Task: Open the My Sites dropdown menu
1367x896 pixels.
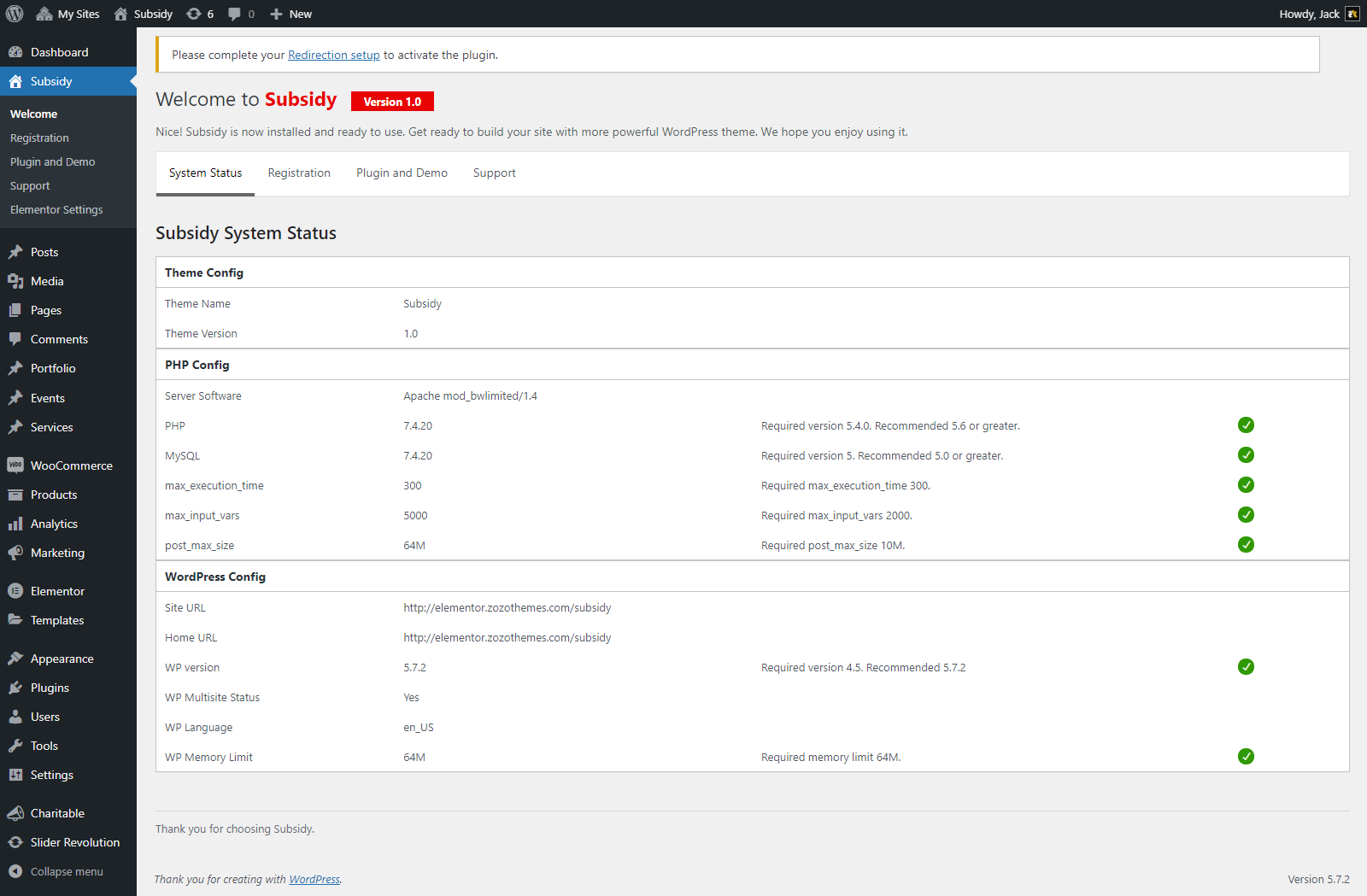Action: pos(68,14)
